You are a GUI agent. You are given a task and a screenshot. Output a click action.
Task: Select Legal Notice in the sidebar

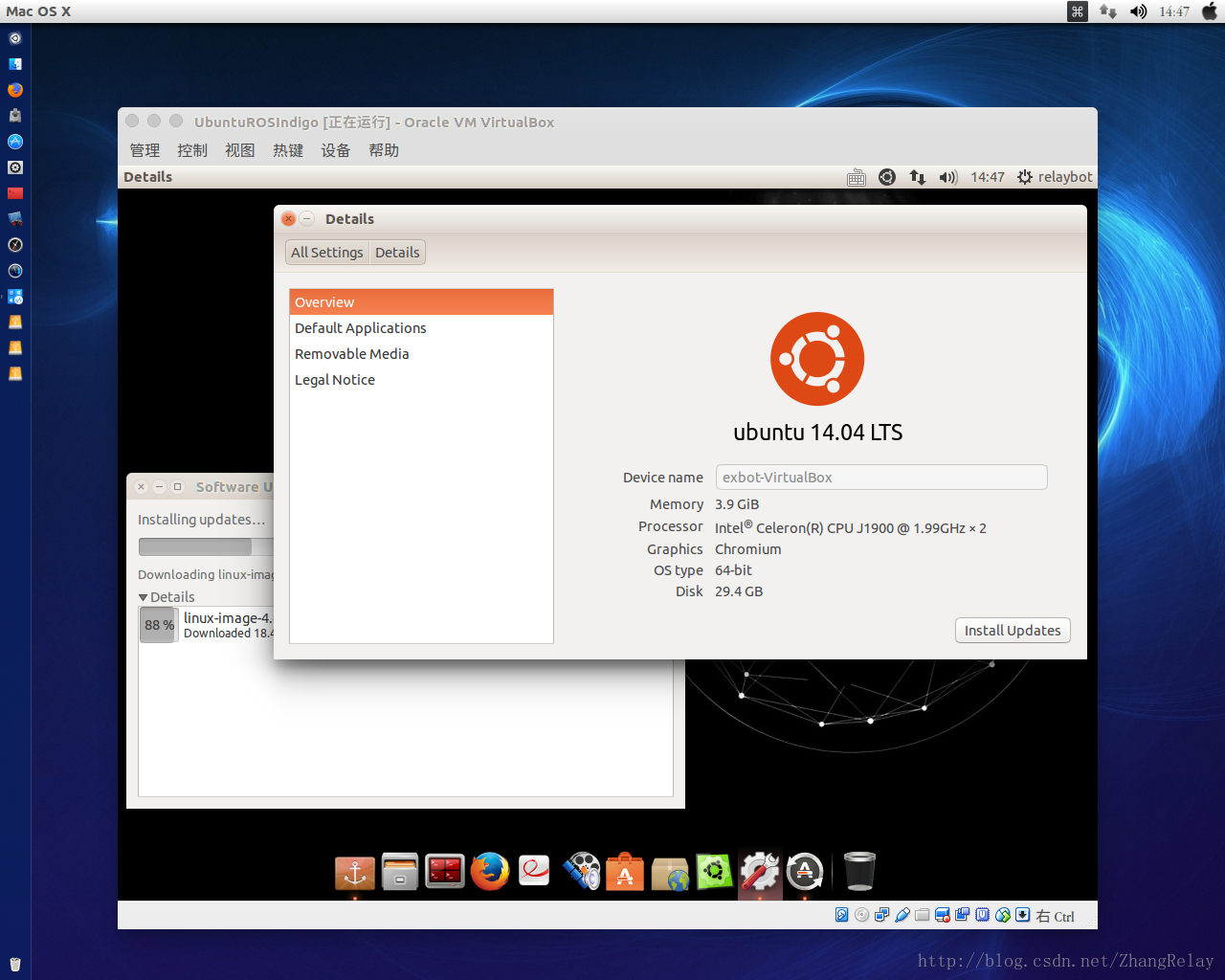coord(421,380)
